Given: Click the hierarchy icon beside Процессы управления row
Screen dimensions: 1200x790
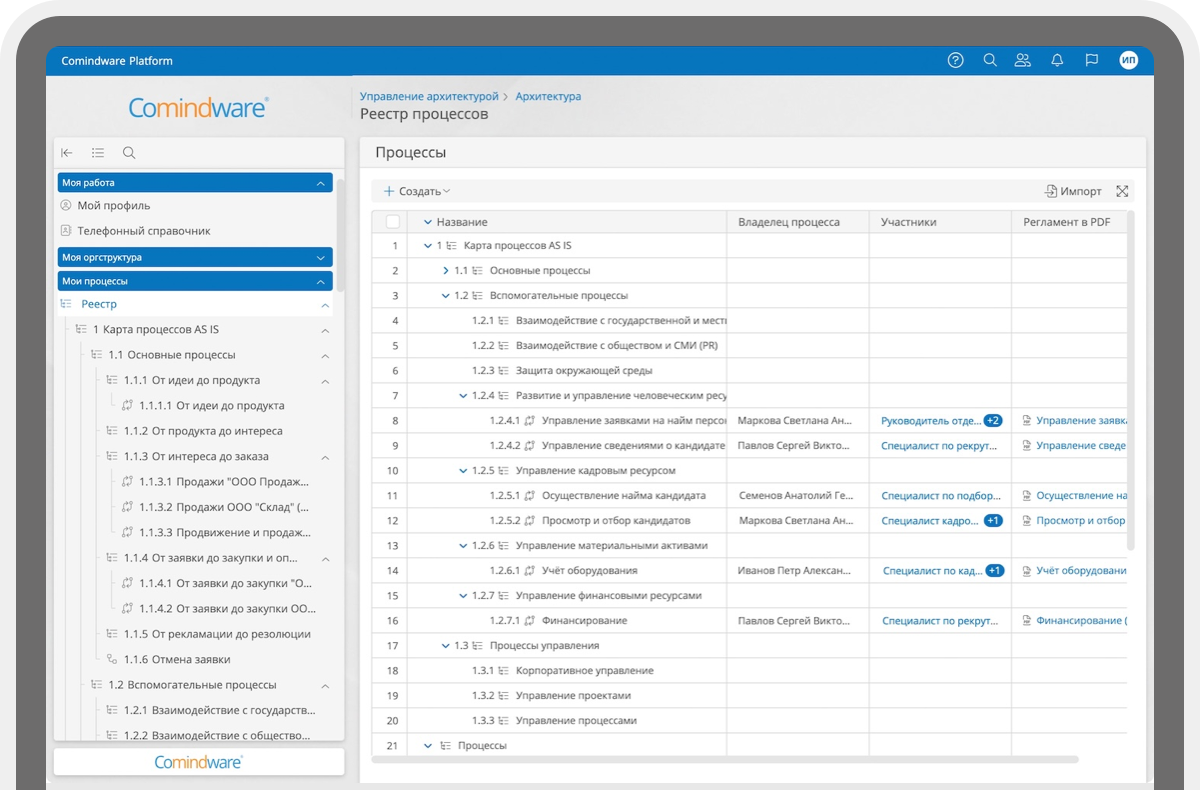Looking at the screenshot, I should click(478, 646).
